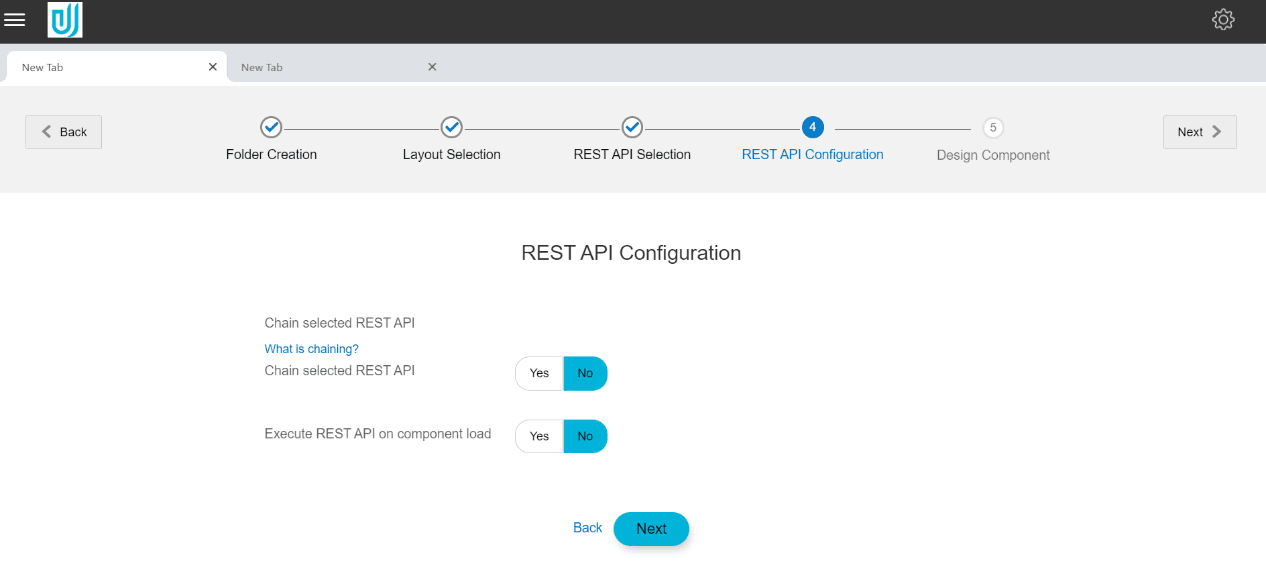This screenshot has width=1266, height=580.
Task: Close the active New Tab
Action: 212,67
